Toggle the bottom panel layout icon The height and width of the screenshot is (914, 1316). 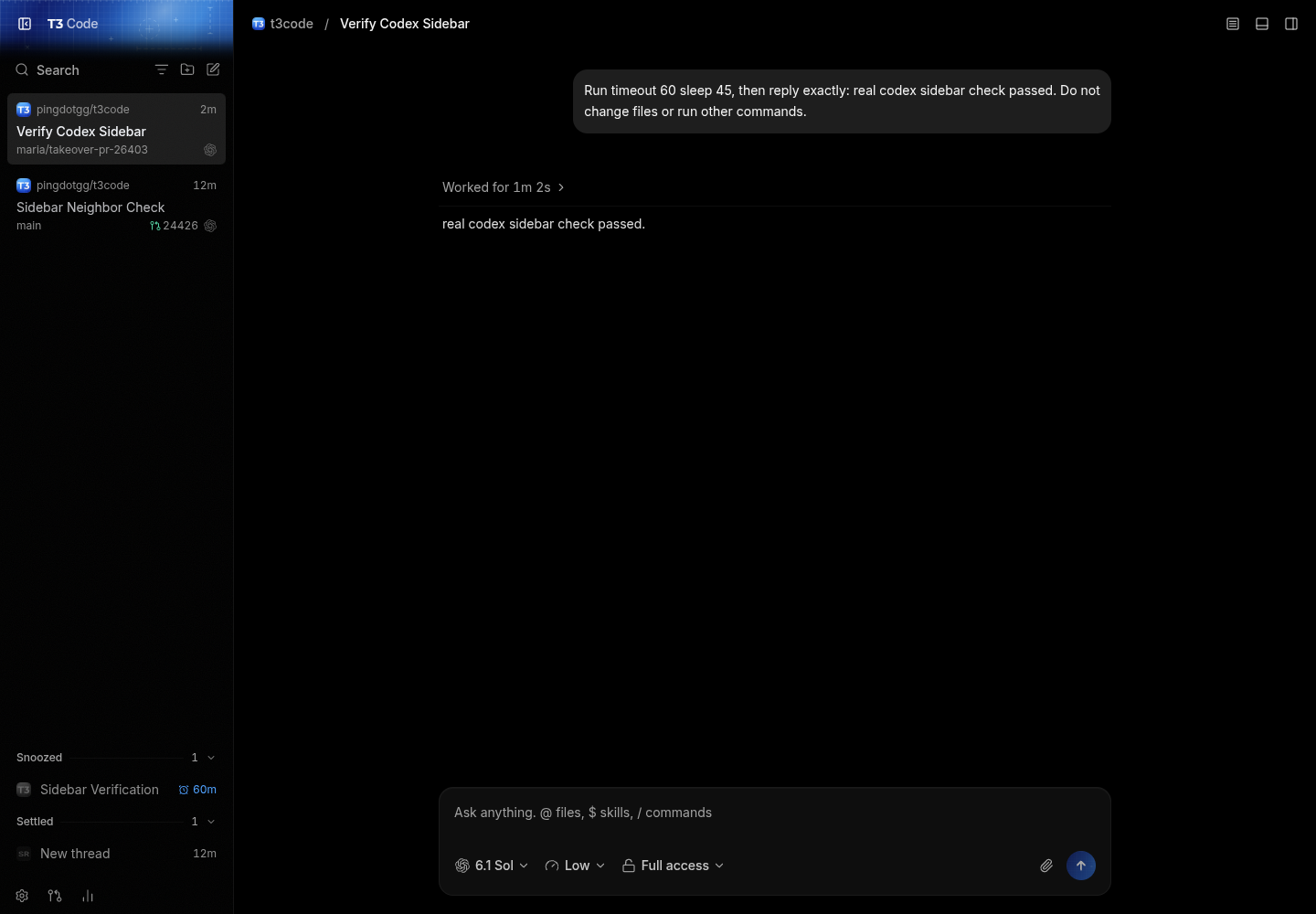[x=1262, y=24]
